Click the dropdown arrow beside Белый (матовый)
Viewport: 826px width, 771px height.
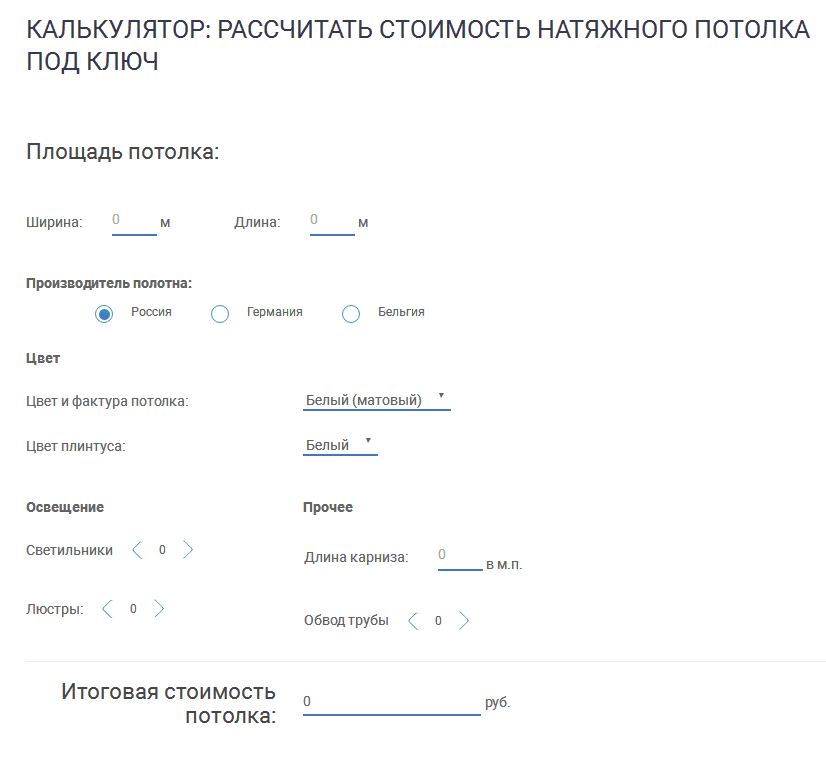[x=443, y=396]
